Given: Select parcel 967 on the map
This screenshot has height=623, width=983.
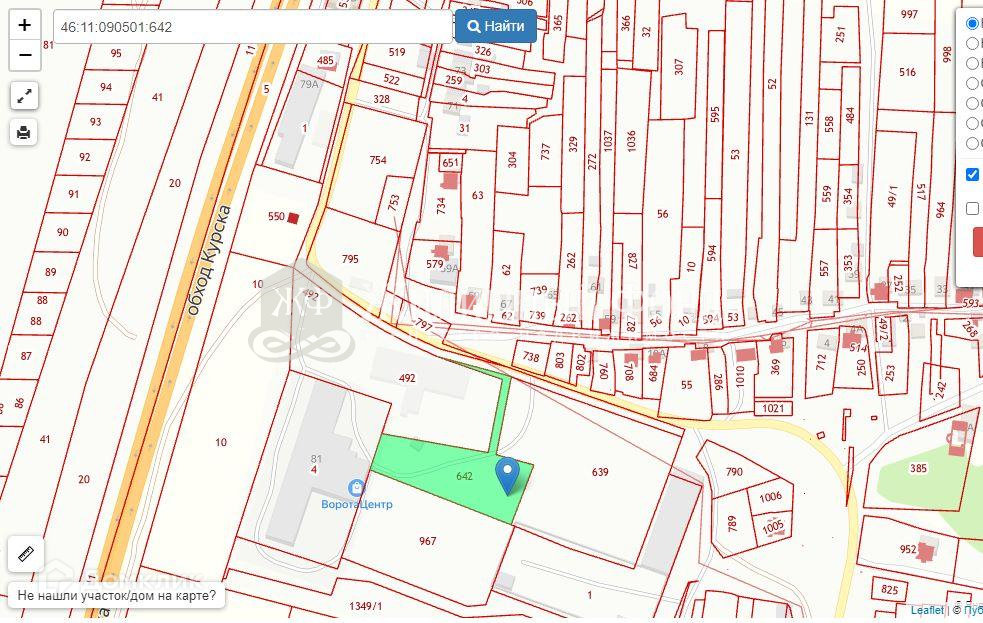Looking at the screenshot, I should pyautogui.click(x=428, y=541).
